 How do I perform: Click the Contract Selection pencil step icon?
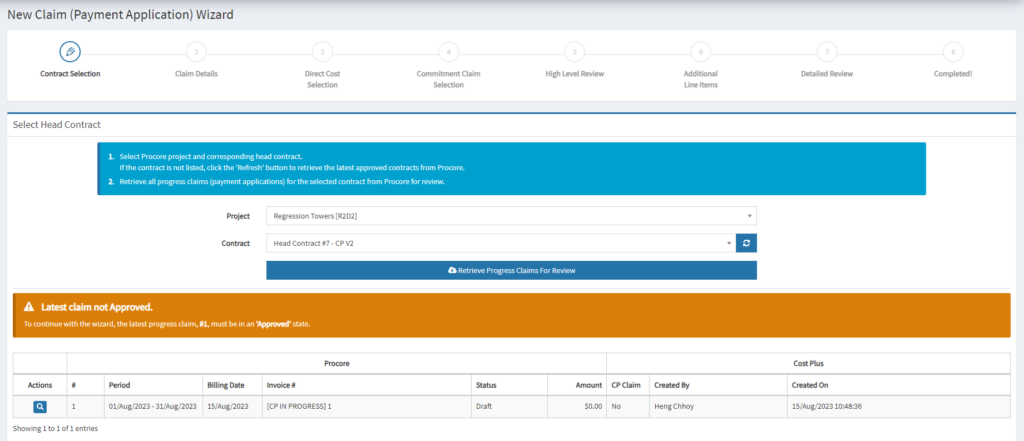coord(70,51)
